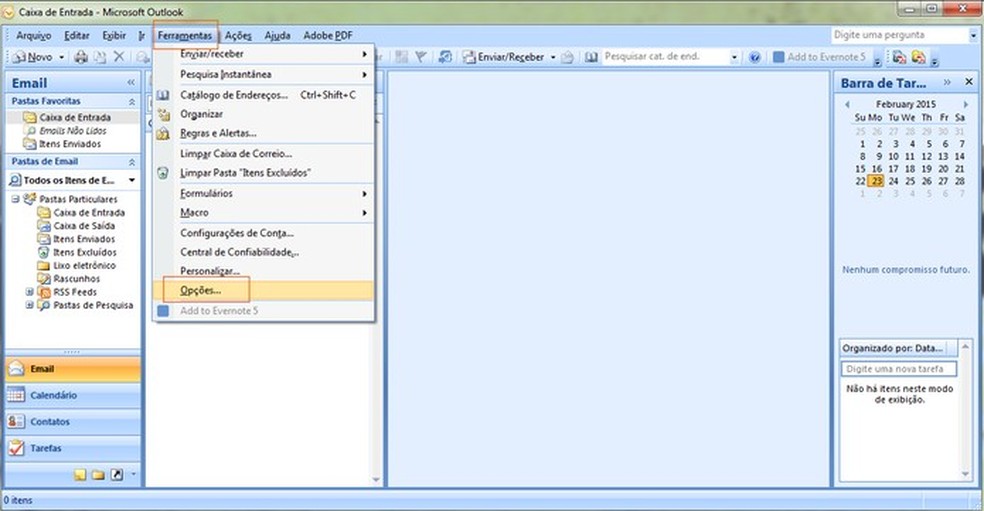The image size is (984, 511).
Task: Select Pastas de Pesquisa folder
Action: [x=85, y=306]
